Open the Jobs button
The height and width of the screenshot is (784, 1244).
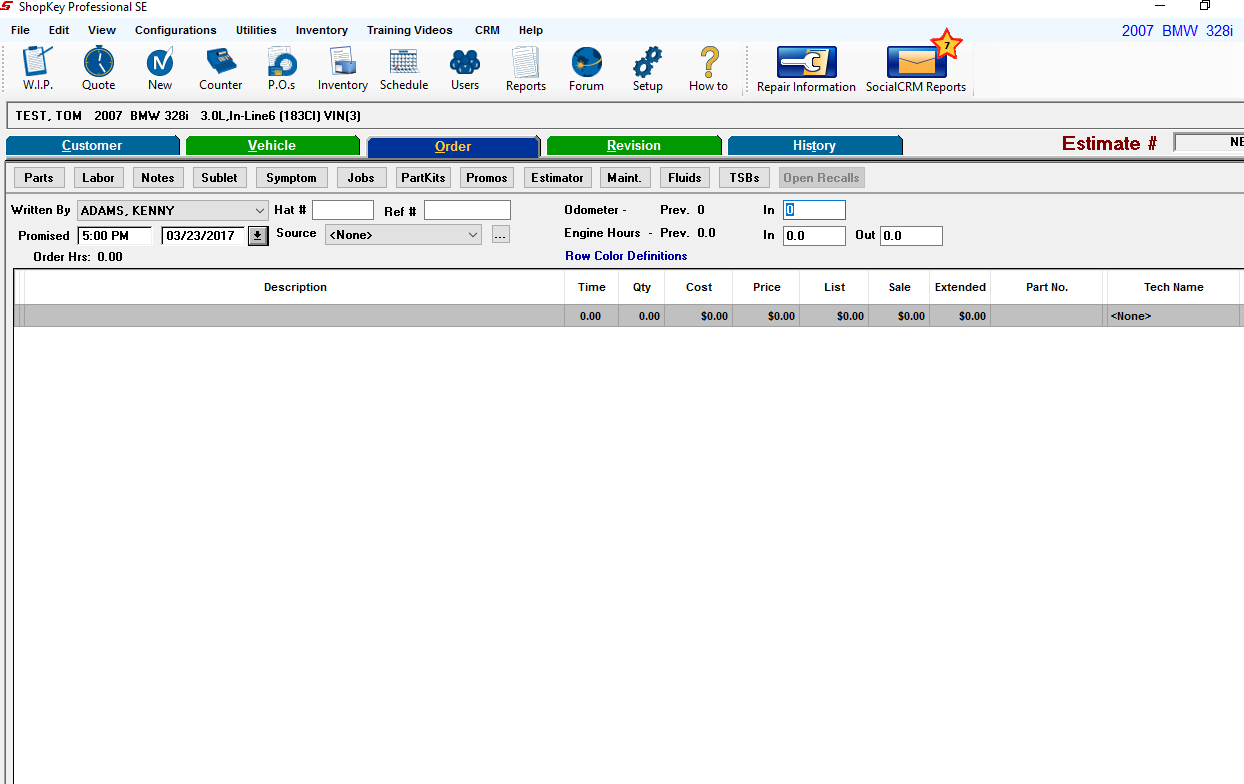point(361,178)
